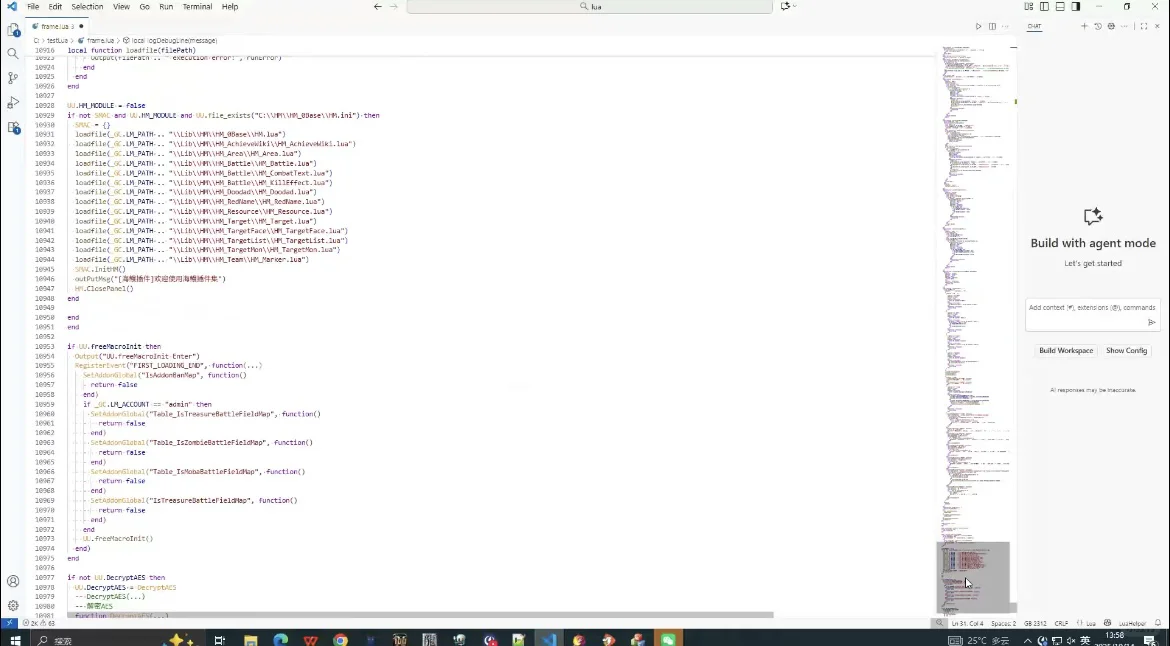Send the chat message arrow
Viewport: 1170px width, 646px height.
click(1151, 322)
